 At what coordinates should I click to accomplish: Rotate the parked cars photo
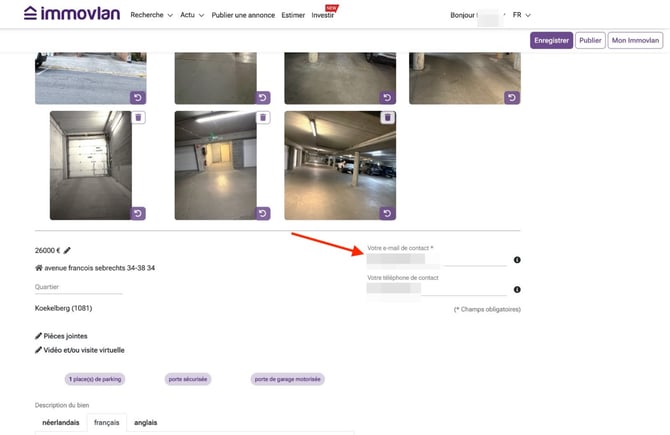point(388,213)
